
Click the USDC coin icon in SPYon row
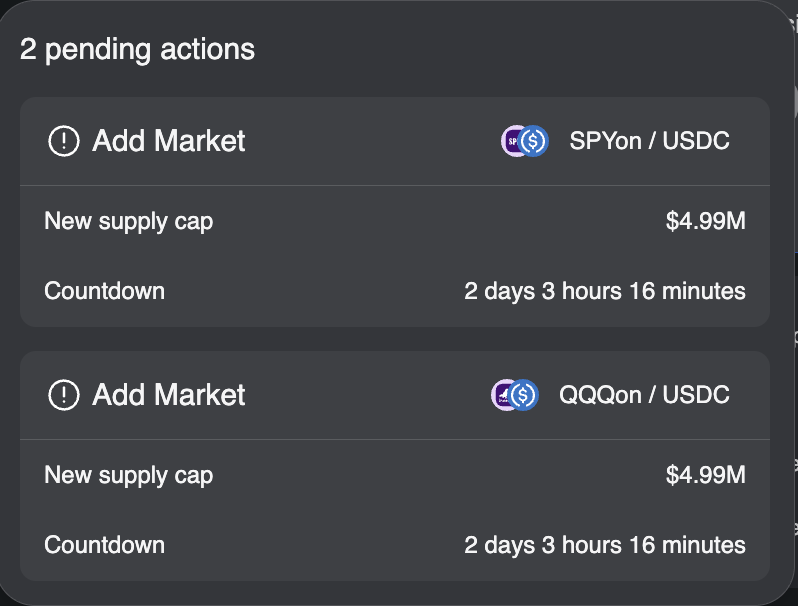535,141
